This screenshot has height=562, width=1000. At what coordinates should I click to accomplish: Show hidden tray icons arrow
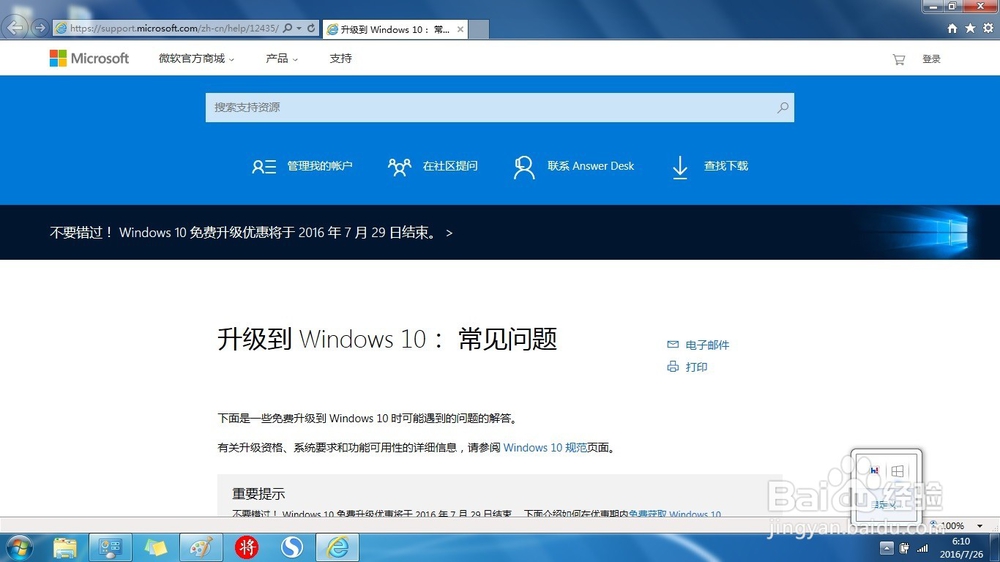pos(886,548)
